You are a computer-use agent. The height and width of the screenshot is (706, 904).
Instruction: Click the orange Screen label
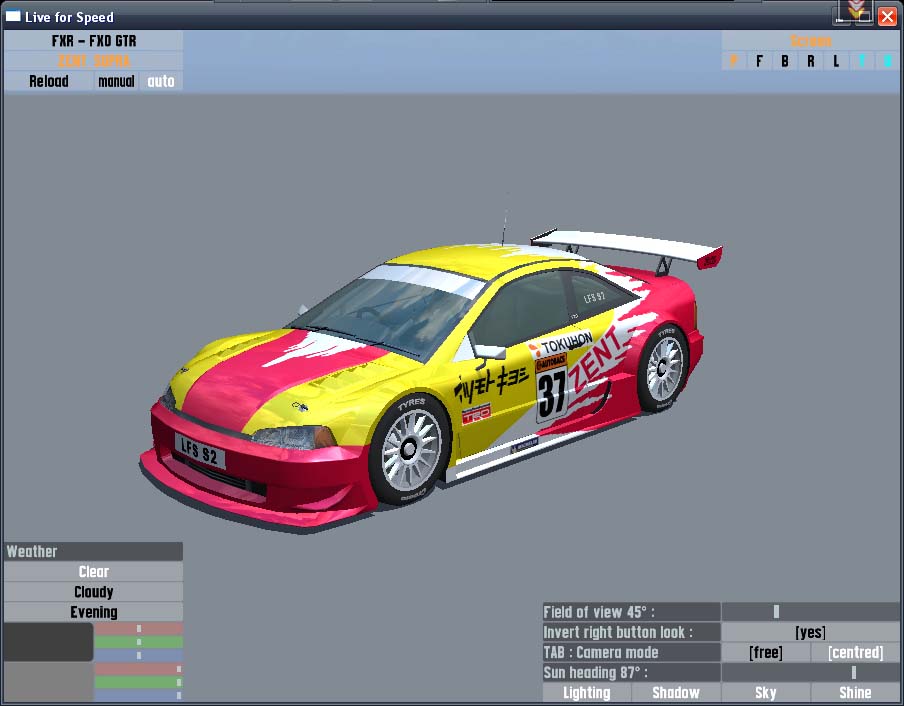tap(810, 41)
